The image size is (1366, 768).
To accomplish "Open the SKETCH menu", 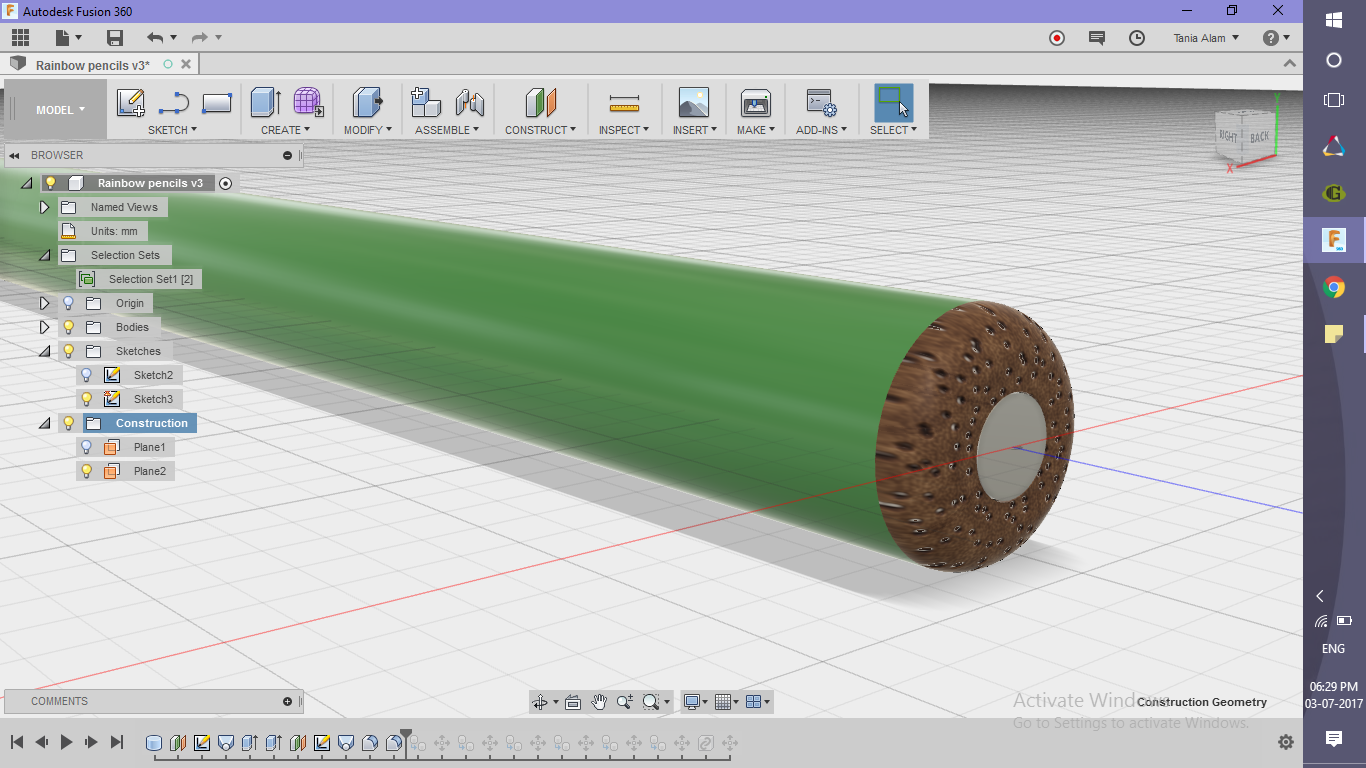I will tap(173, 130).
